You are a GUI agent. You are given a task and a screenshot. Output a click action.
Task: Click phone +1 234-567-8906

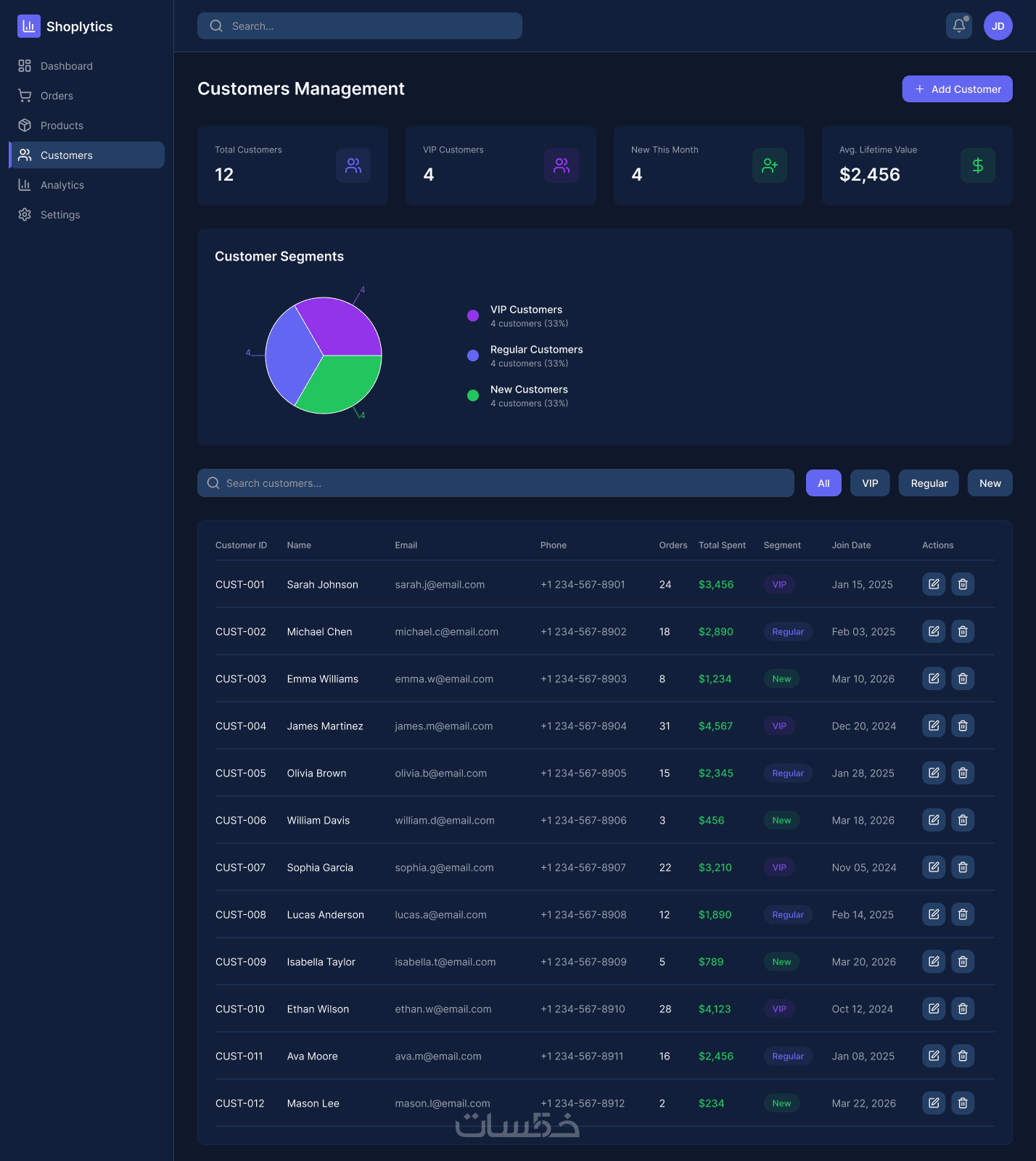tap(583, 821)
